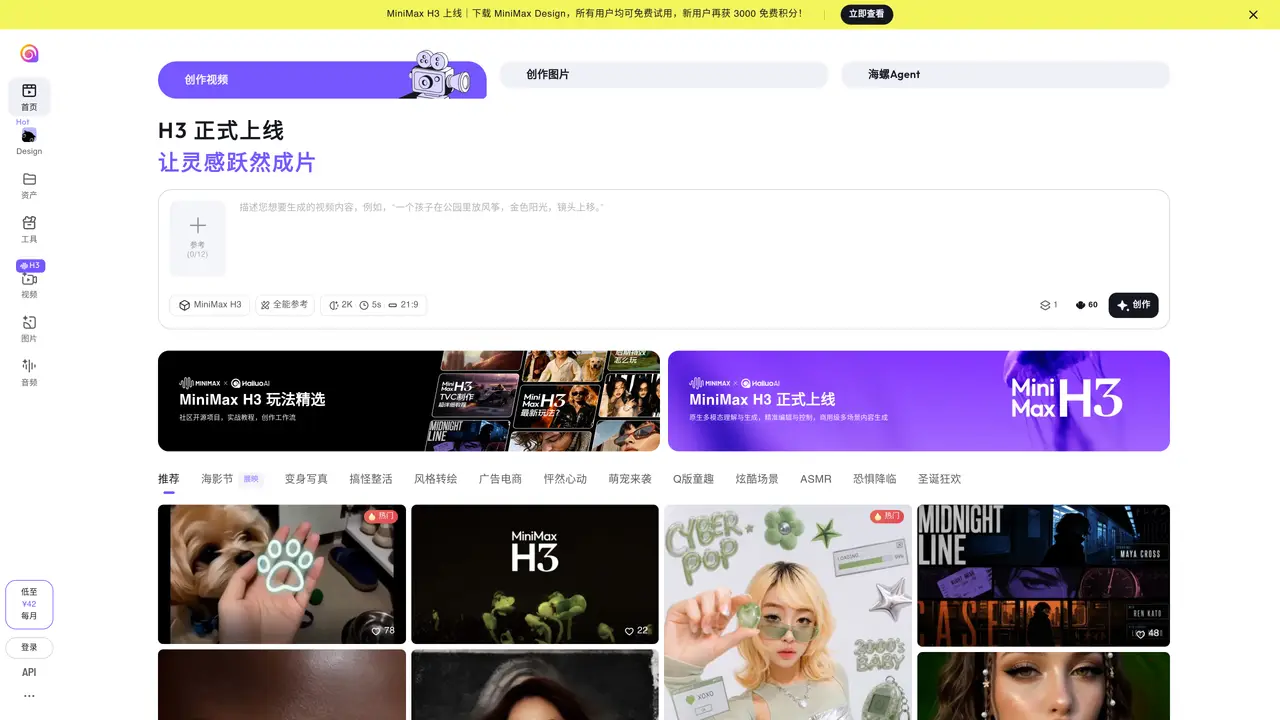Open the API link in sidebar
Screen dimensions: 1280x720
tap(29, 672)
